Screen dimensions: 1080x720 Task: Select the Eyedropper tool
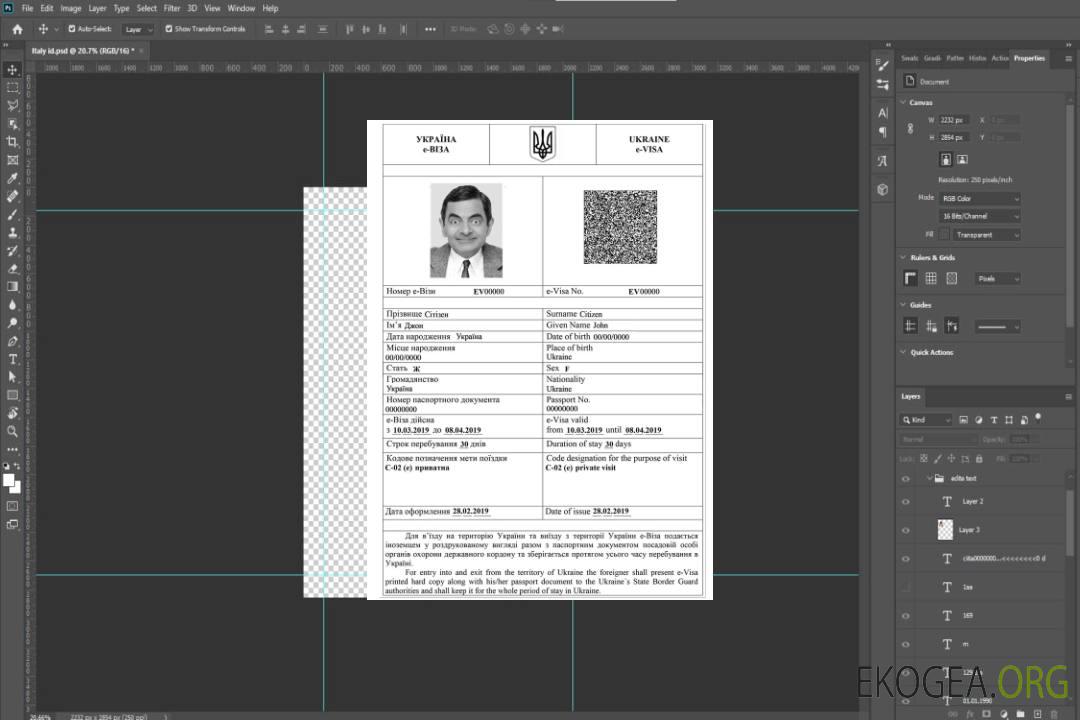click(12, 178)
